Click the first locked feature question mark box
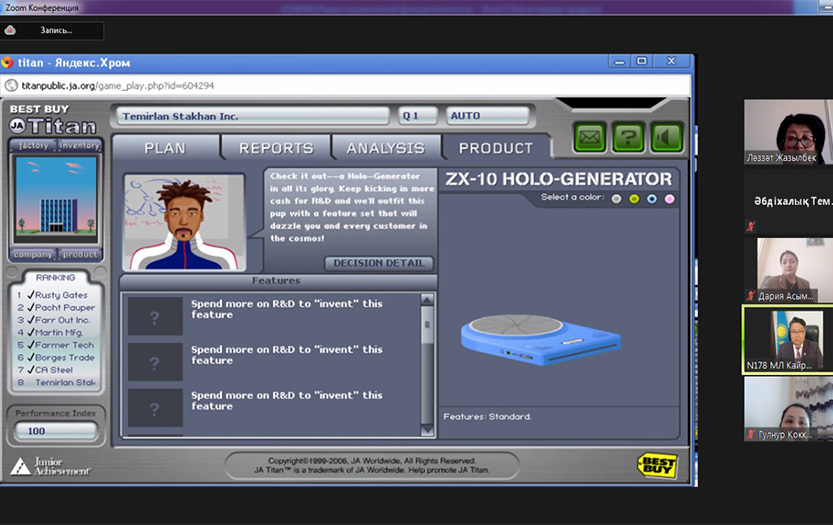The image size is (833, 525). (155, 317)
